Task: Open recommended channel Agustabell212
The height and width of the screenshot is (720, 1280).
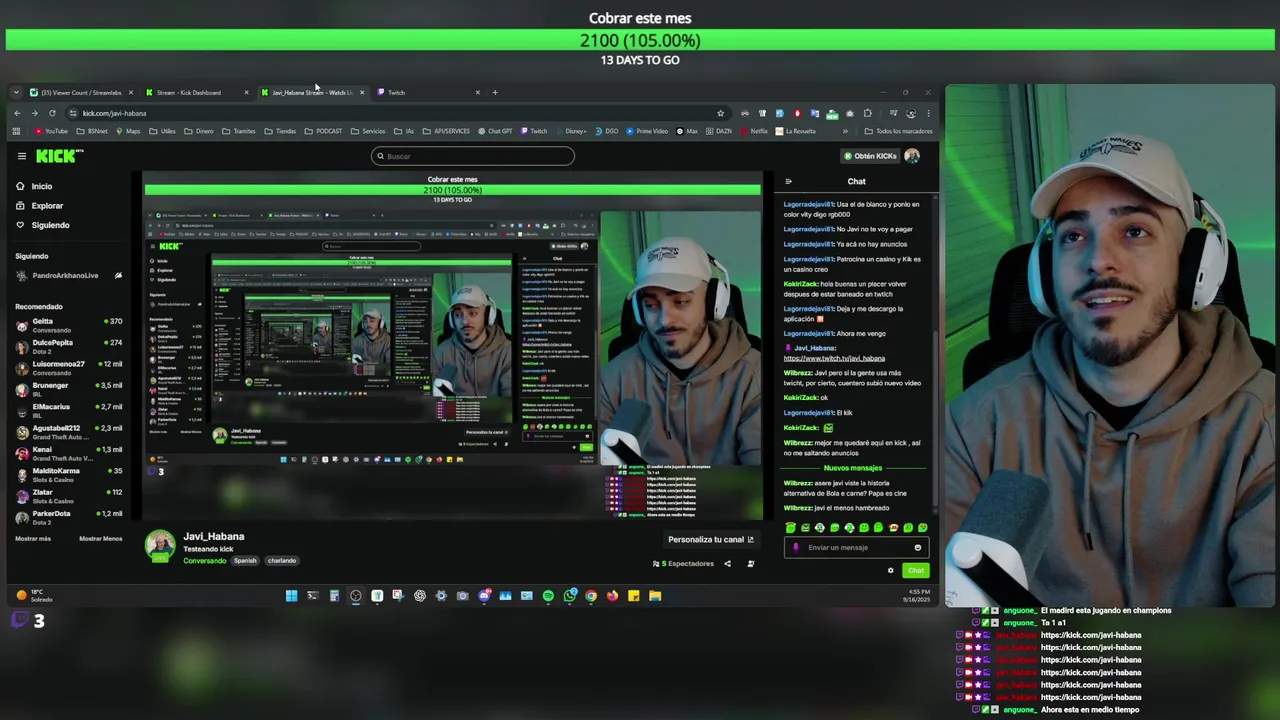Action: 68,432
